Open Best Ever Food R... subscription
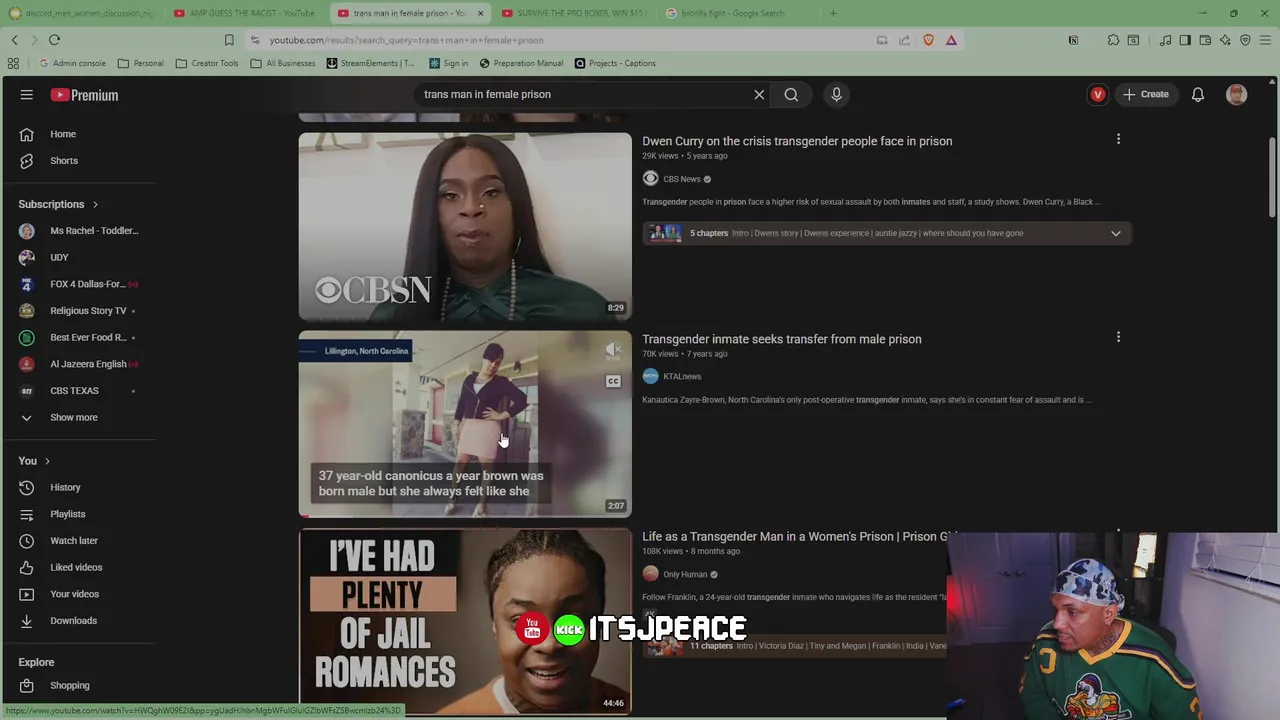Image resolution: width=1280 pixels, height=720 pixels. click(x=80, y=338)
